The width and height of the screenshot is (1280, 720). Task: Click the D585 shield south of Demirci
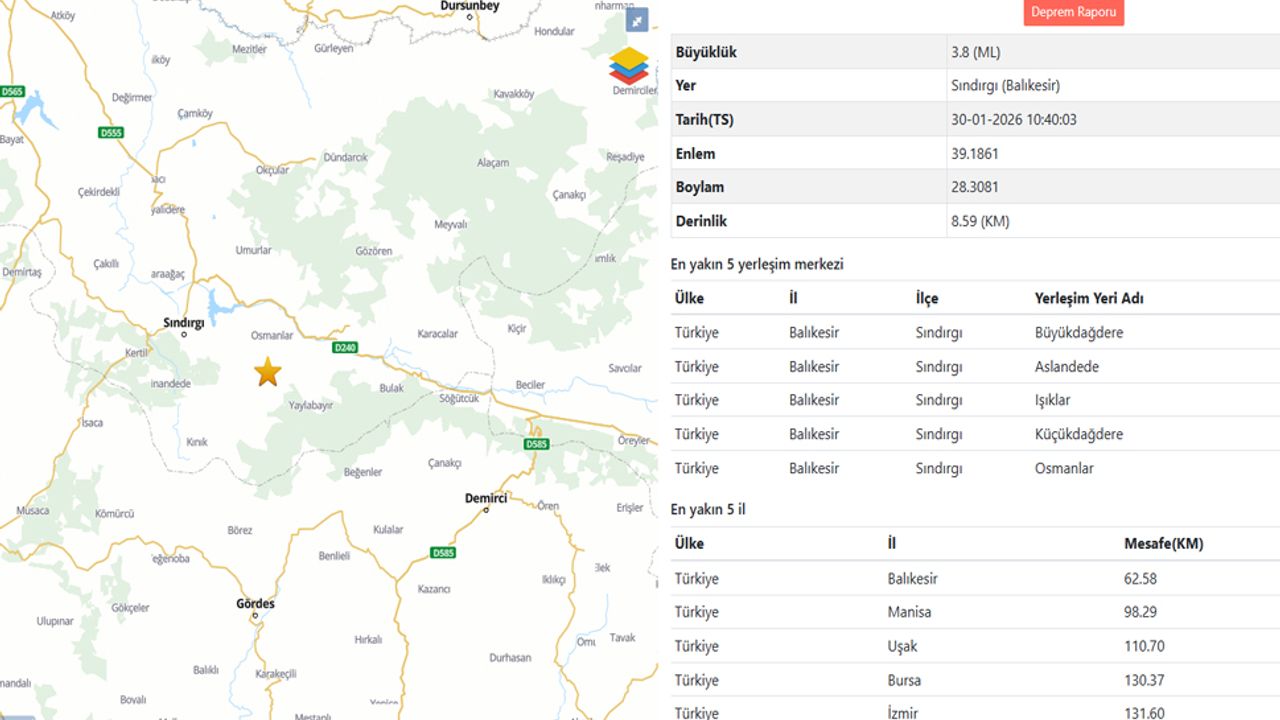(443, 552)
